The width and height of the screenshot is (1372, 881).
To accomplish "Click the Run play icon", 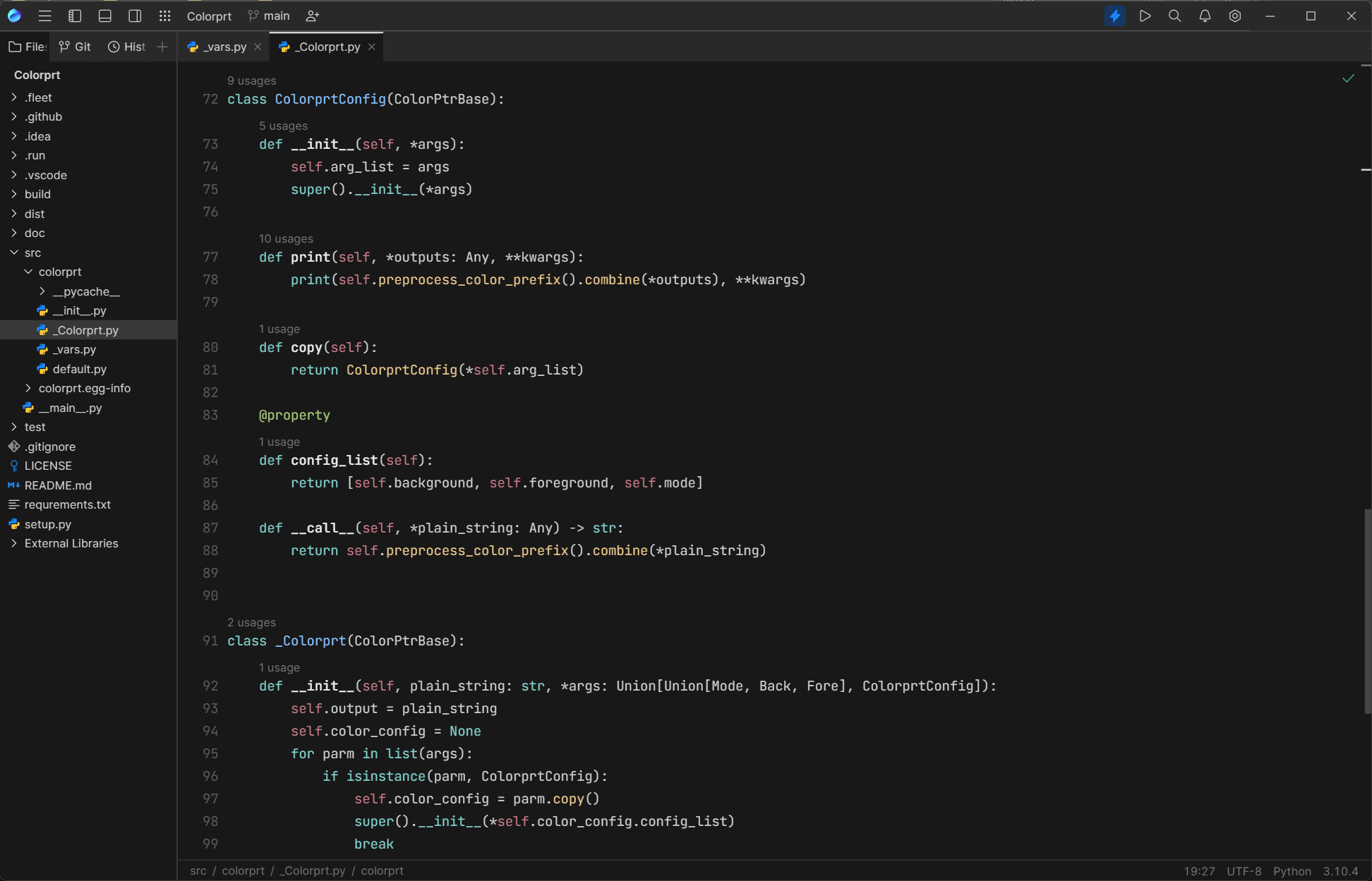I will click(x=1145, y=16).
